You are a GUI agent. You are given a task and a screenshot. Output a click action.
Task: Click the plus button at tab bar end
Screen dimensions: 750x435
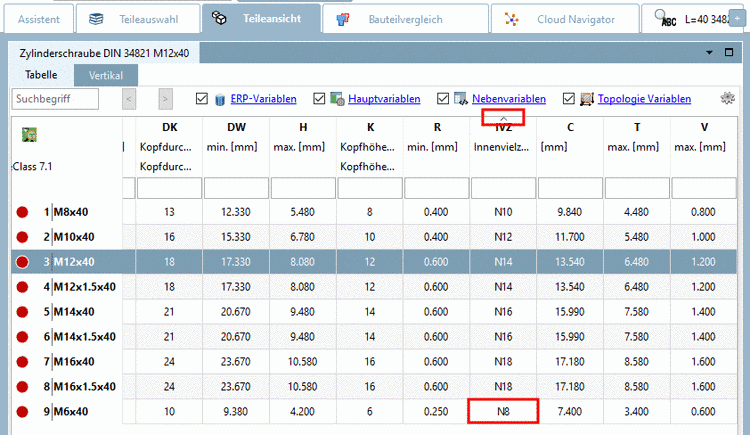(x=737, y=18)
